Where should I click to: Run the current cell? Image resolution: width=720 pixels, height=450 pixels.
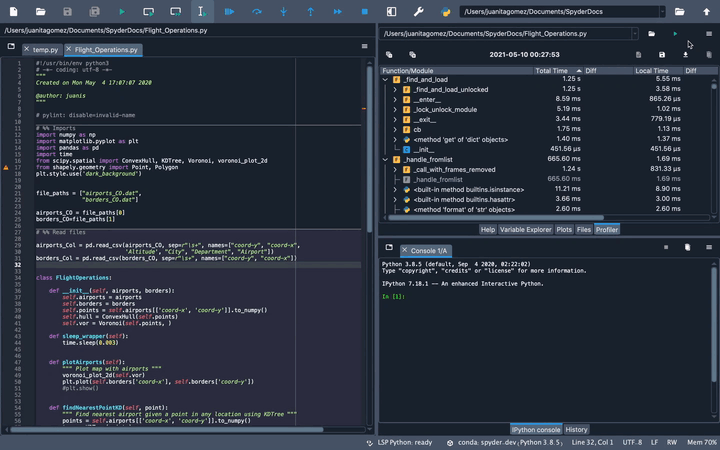click(148, 11)
